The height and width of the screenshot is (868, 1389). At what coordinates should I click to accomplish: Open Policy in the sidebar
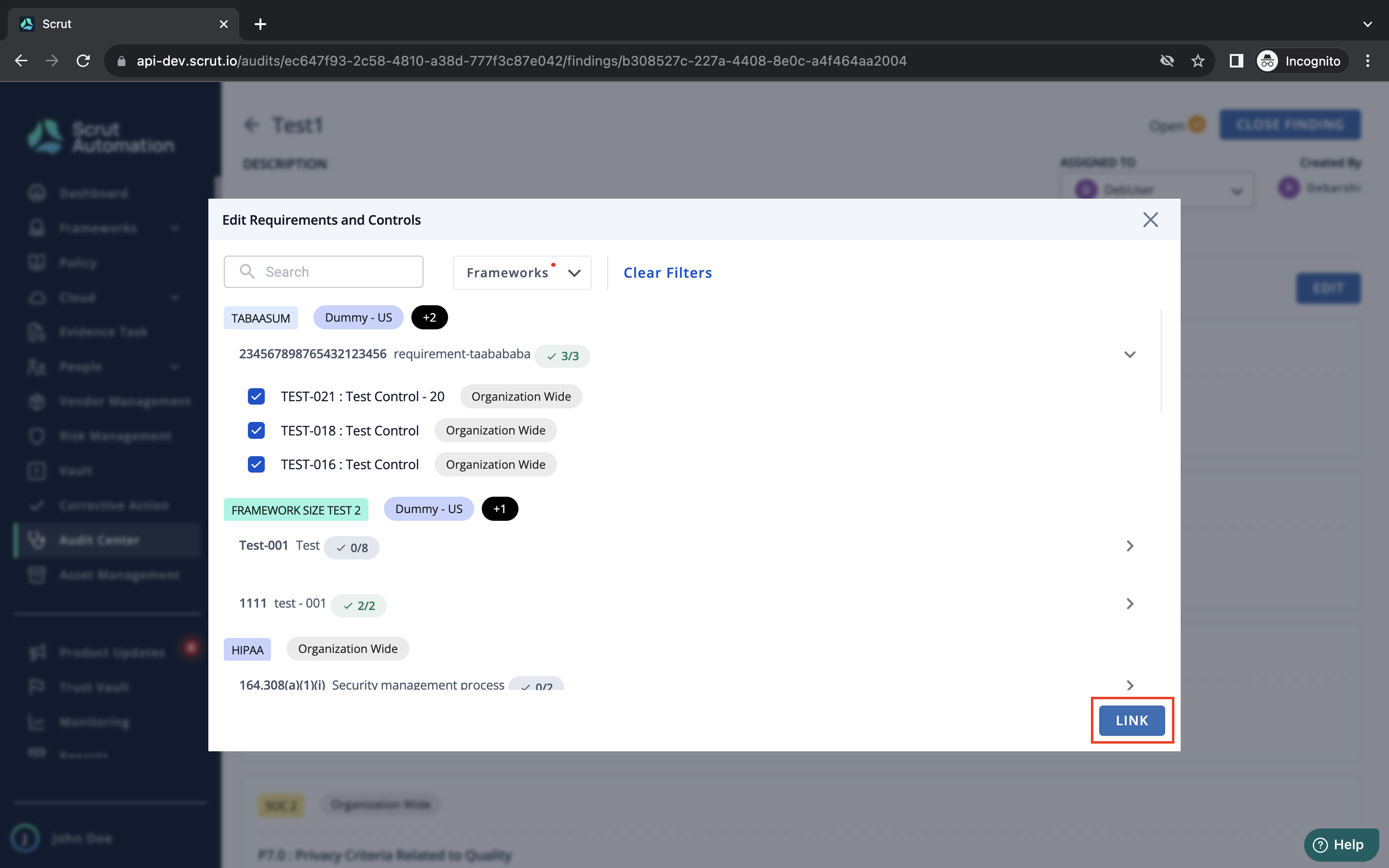coord(78,263)
